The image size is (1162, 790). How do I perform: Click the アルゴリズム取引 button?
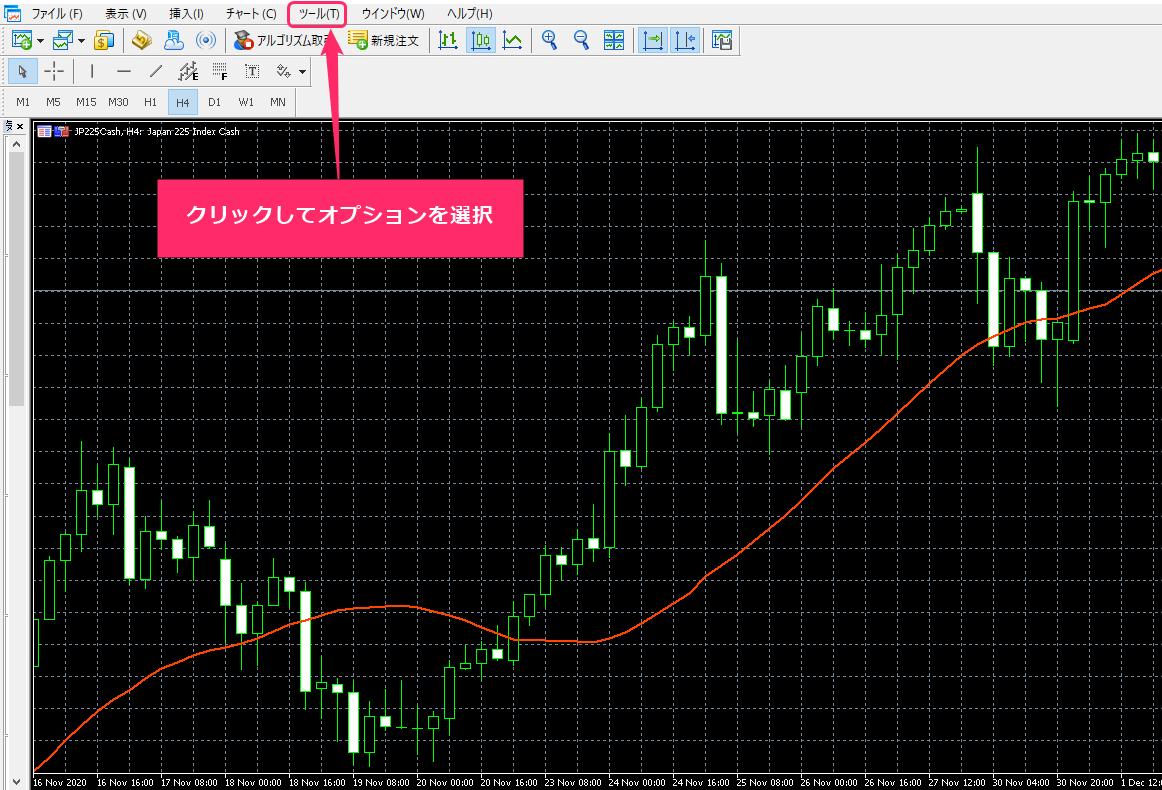click(282, 41)
